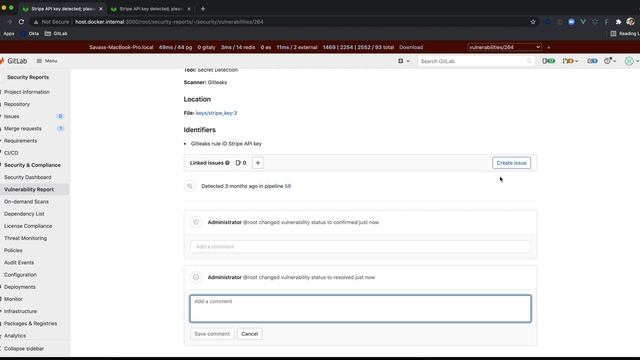Open Dependency List sidebar item

(x=24, y=214)
